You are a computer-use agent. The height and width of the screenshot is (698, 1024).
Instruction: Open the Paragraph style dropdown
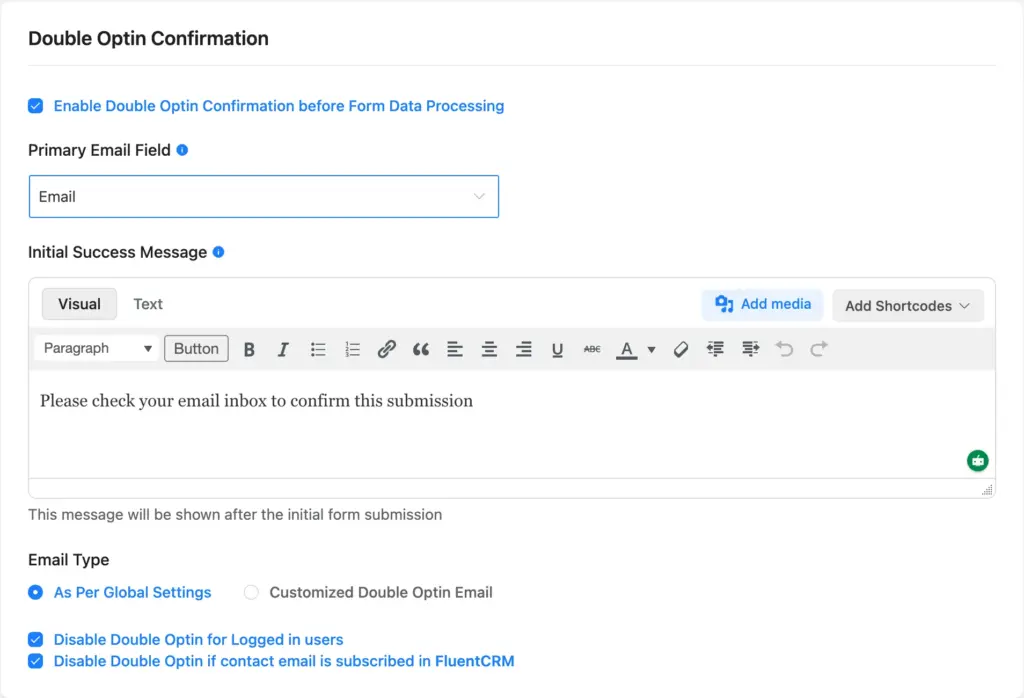[x=95, y=348]
